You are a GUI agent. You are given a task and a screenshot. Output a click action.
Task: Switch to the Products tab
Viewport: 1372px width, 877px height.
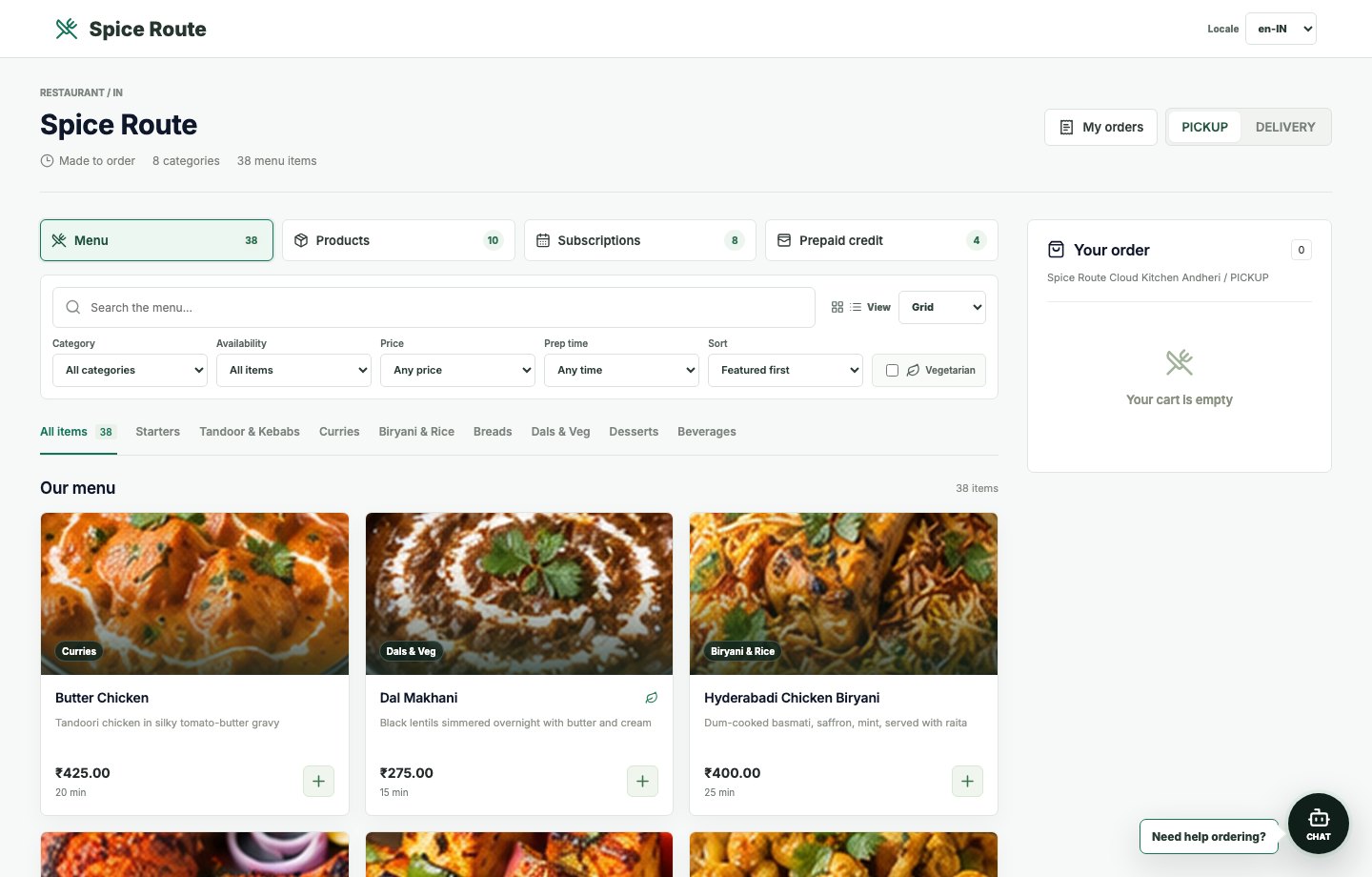tap(398, 240)
